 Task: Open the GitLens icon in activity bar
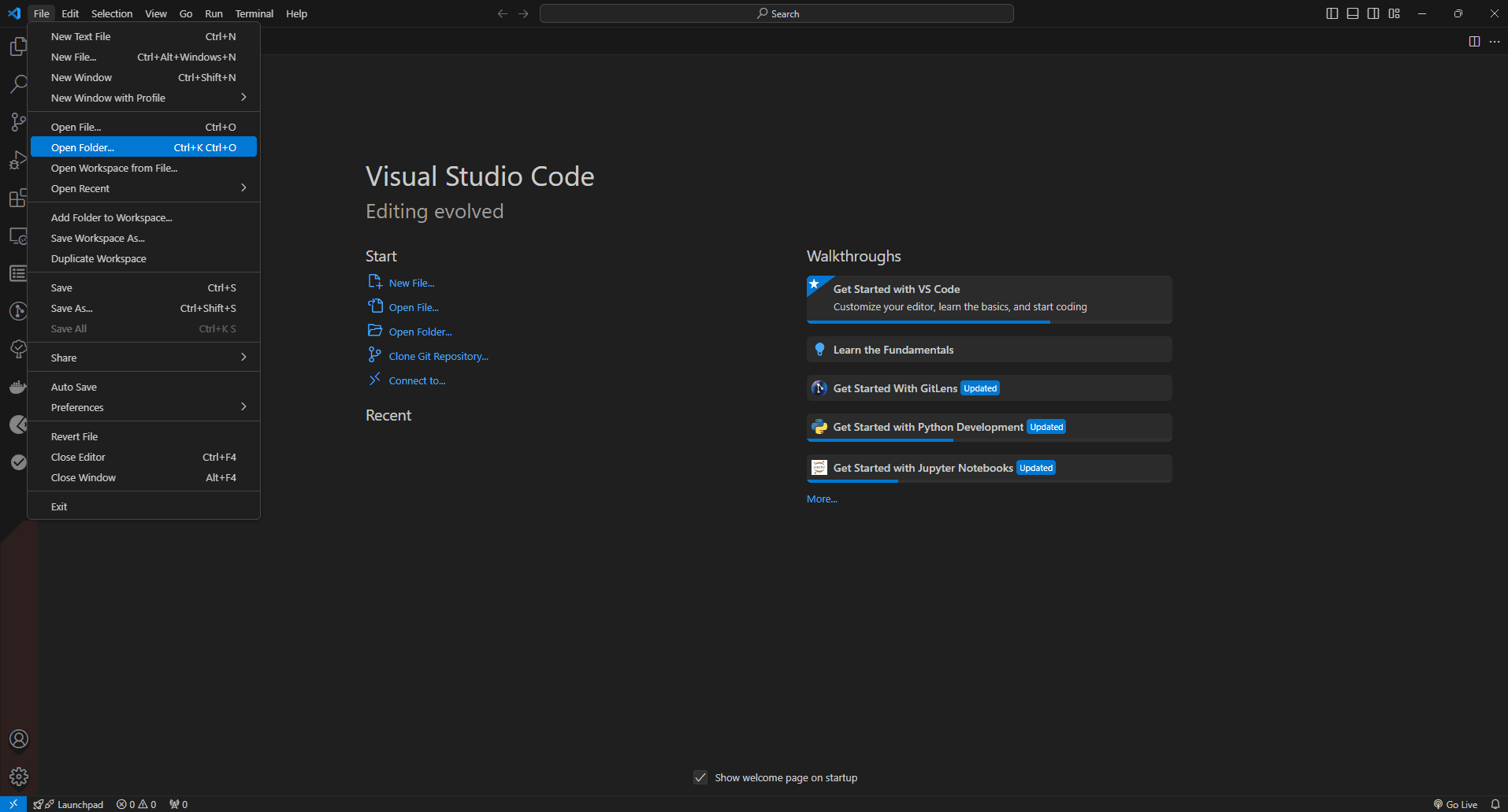pyautogui.click(x=18, y=311)
